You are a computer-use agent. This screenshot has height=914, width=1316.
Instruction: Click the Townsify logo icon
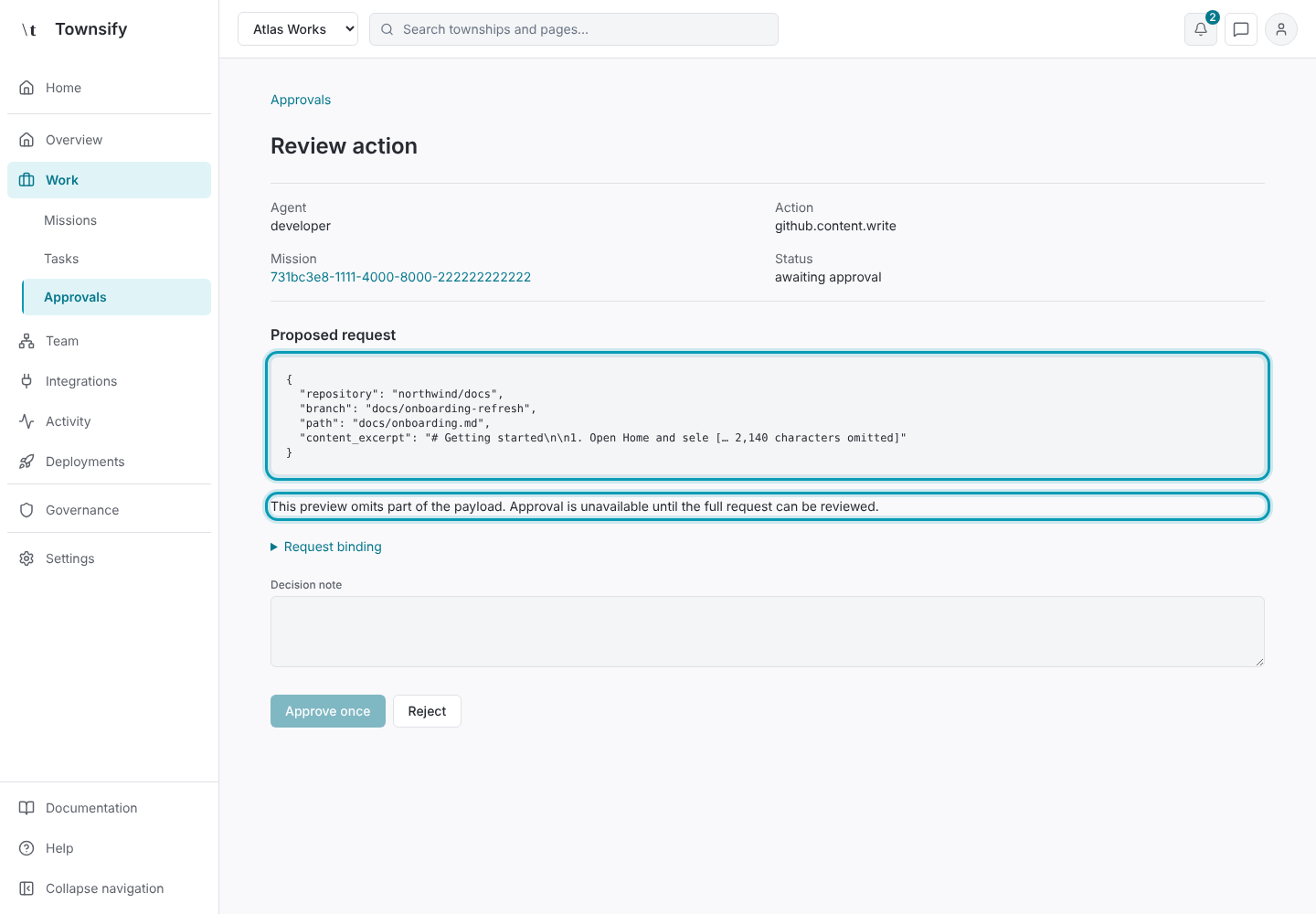pos(29,29)
